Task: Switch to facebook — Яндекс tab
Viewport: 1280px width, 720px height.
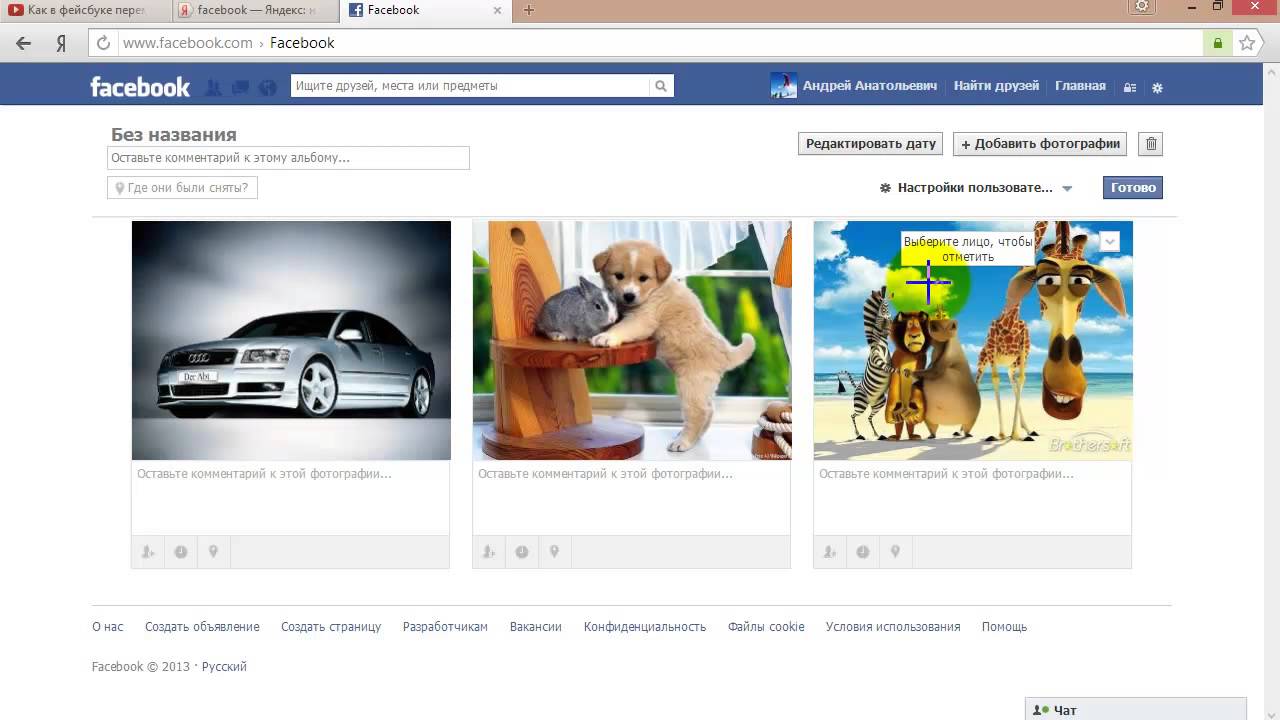Action: [255, 10]
